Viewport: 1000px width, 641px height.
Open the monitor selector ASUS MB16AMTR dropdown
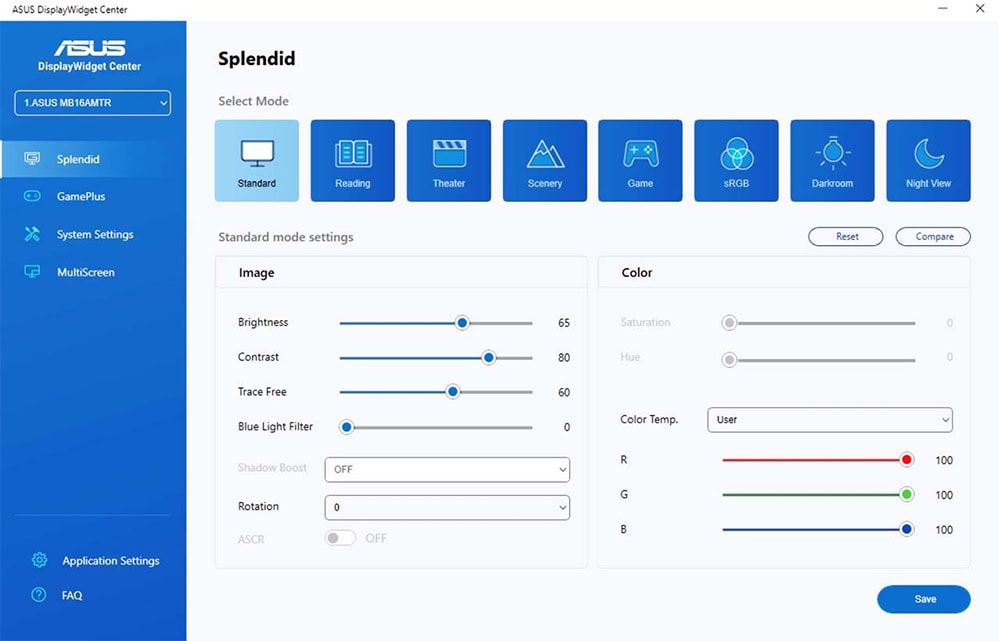pyautogui.click(x=92, y=103)
